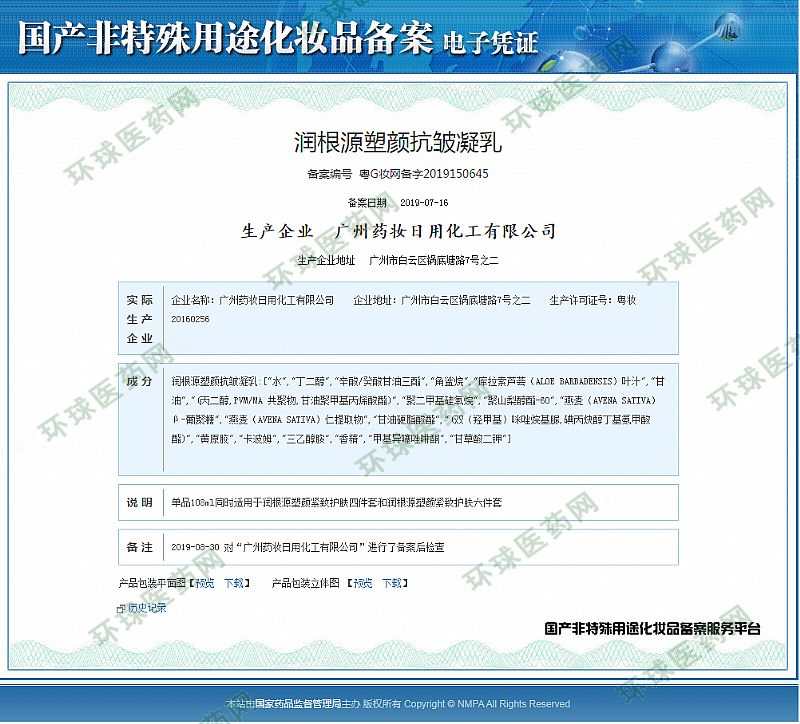The image size is (800, 724).
Task: Download the 产品包装平面图 file
Action: [x=233, y=582]
